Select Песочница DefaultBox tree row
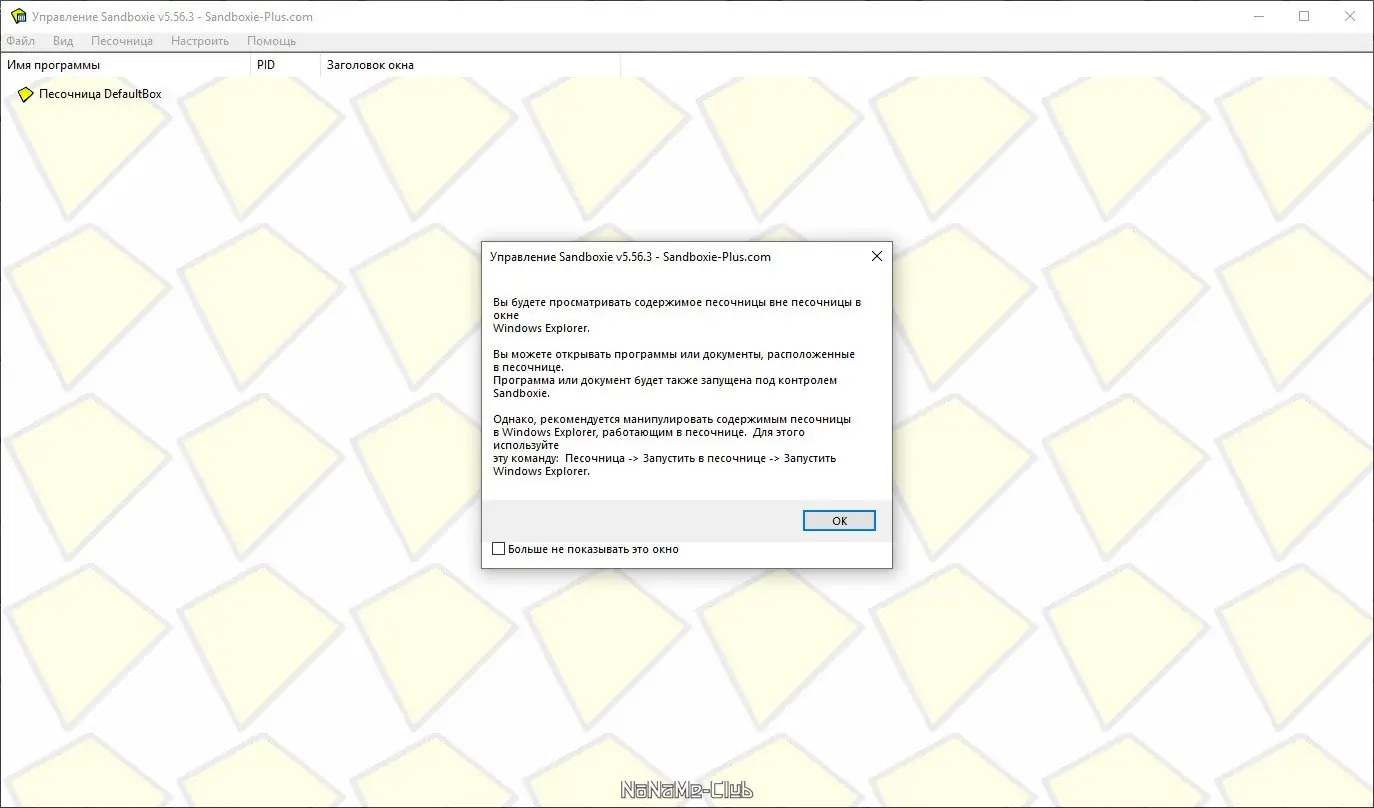The image size is (1374, 808). pos(89,94)
